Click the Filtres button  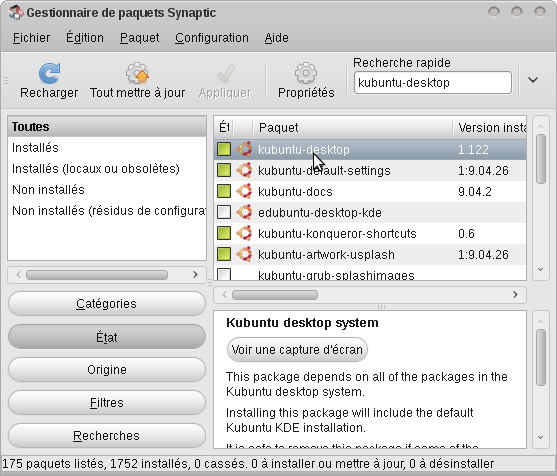(x=107, y=403)
